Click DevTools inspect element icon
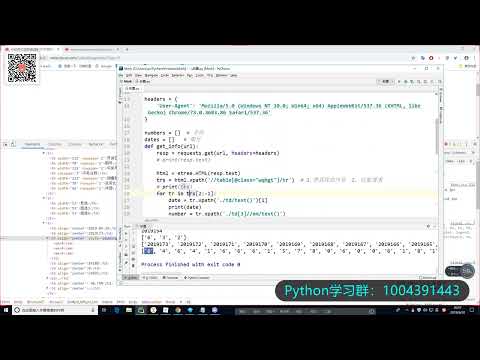This screenshot has width=480, height=360. point(6,144)
